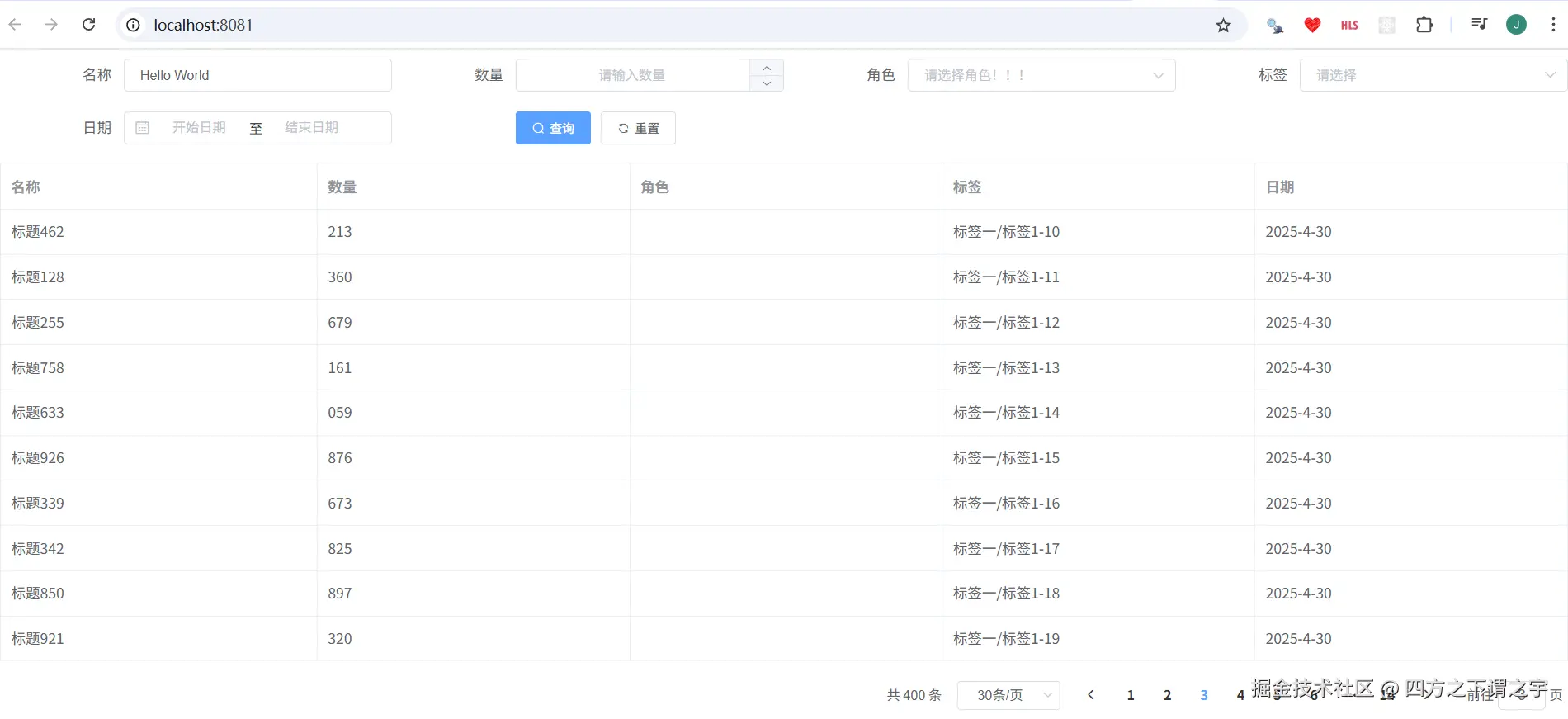Bookmark this page with the star icon

(1223, 25)
